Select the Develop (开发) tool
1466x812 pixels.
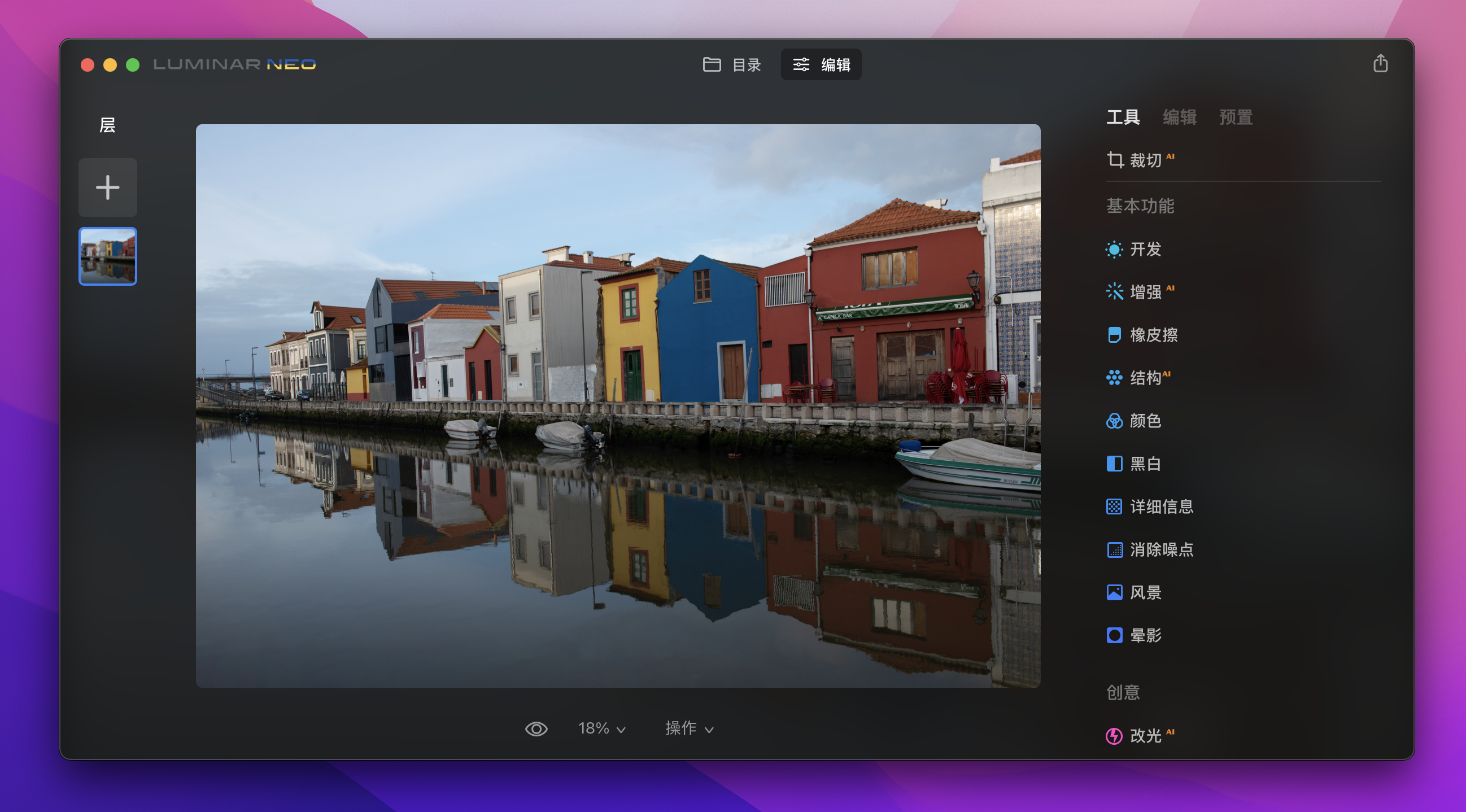click(x=1144, y=249)
